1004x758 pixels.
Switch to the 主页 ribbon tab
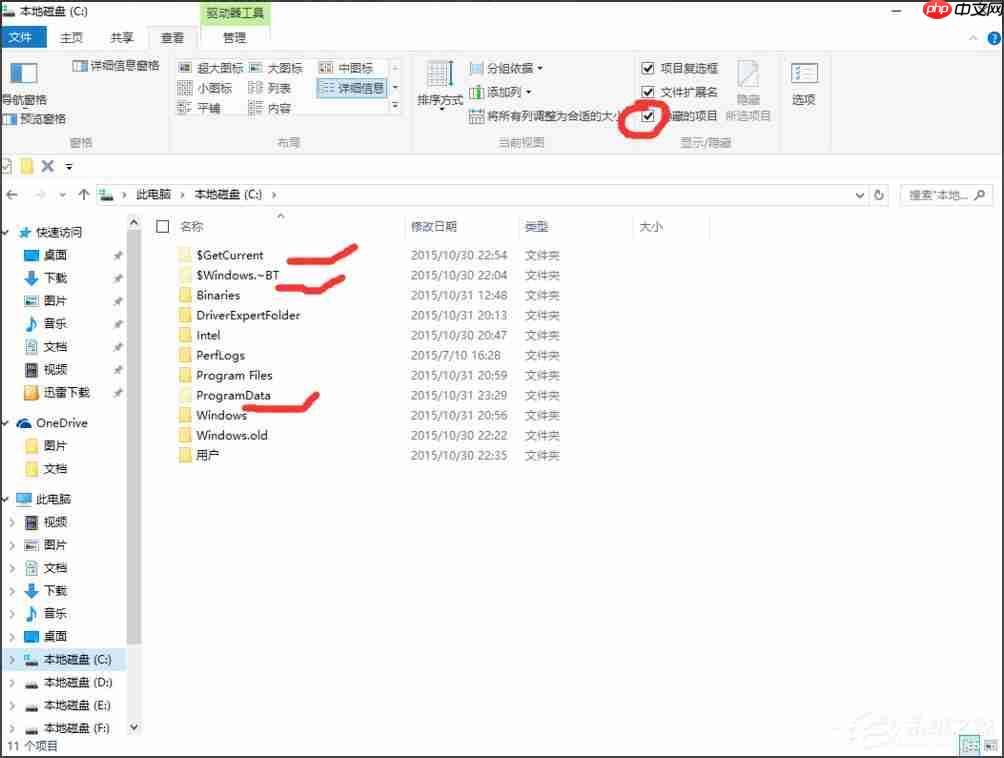[73, 36]
